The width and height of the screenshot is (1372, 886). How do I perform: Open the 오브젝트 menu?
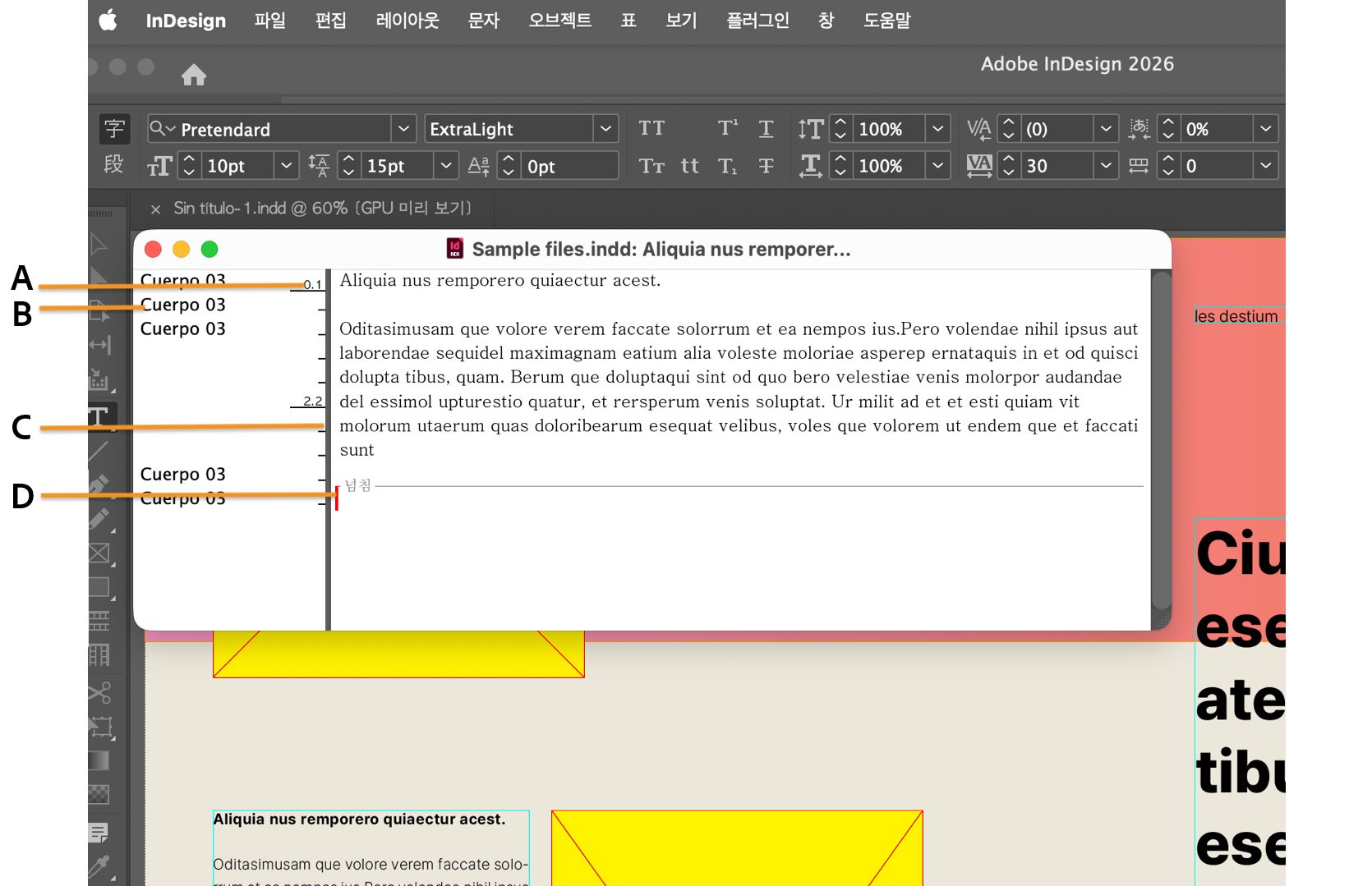point(560,21)
